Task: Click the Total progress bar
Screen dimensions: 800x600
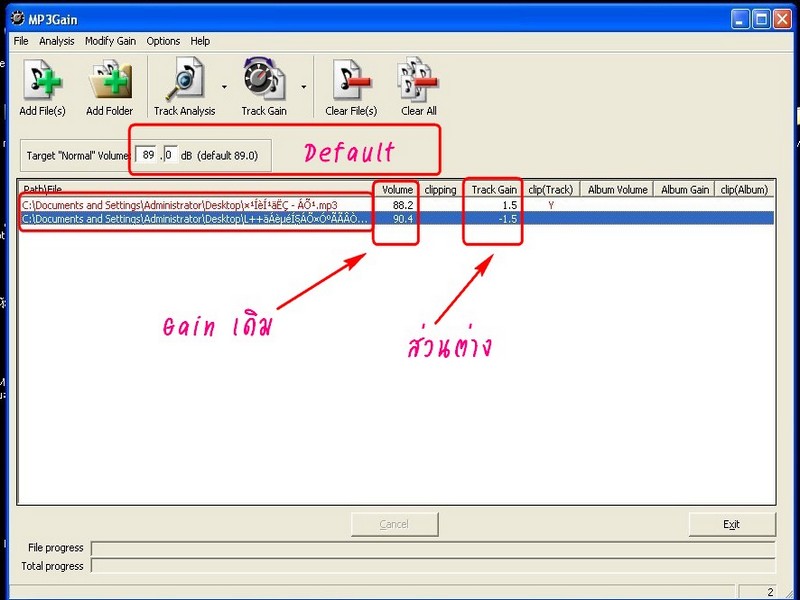Action: (x=433, y=566)
